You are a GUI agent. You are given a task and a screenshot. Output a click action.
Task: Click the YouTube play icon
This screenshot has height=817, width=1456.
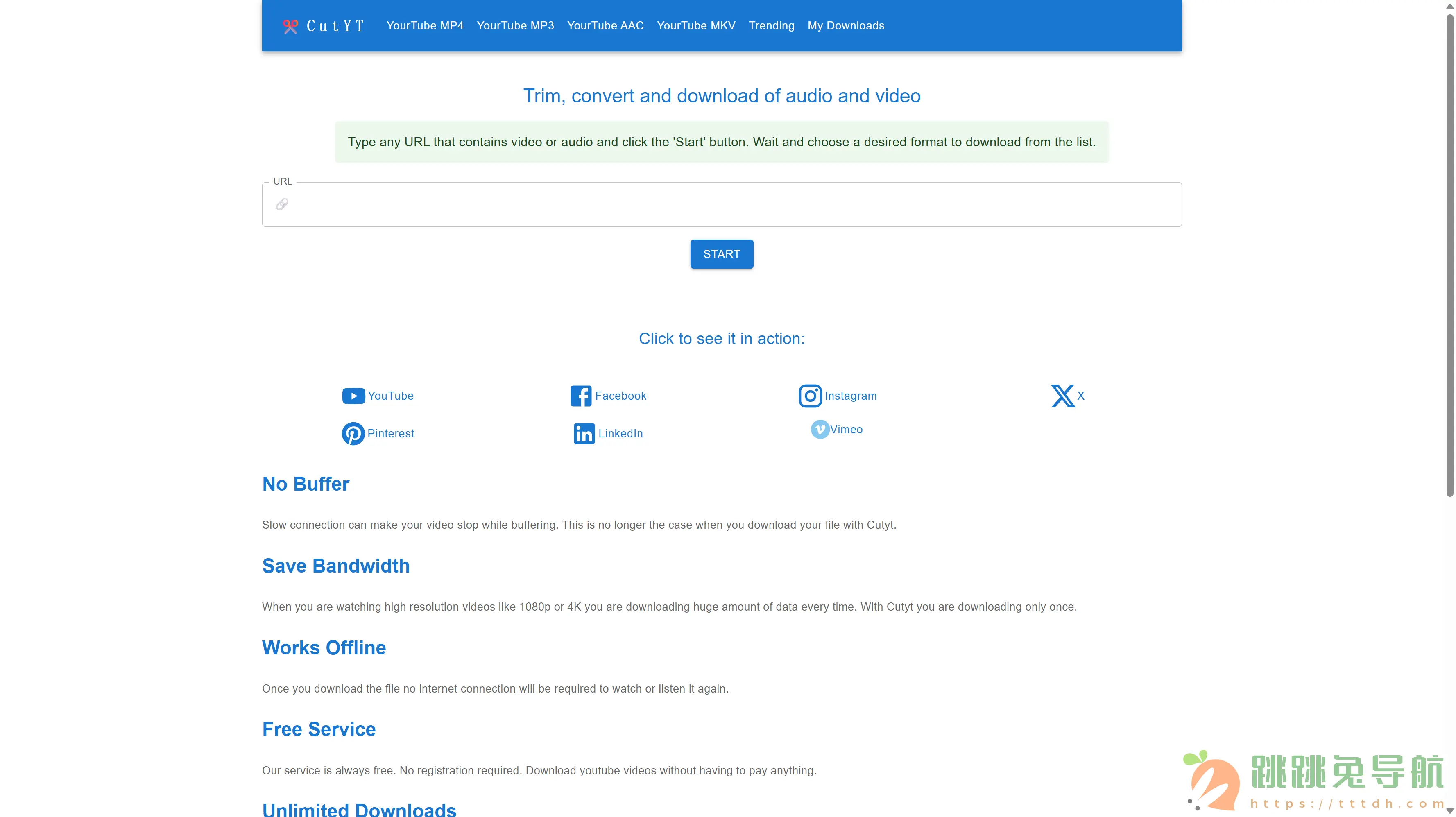353,396
